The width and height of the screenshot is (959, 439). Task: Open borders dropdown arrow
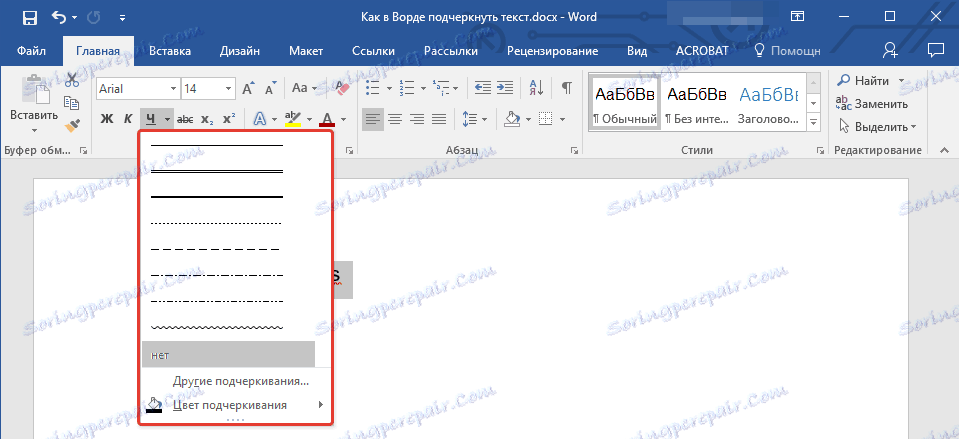(561, 119)
